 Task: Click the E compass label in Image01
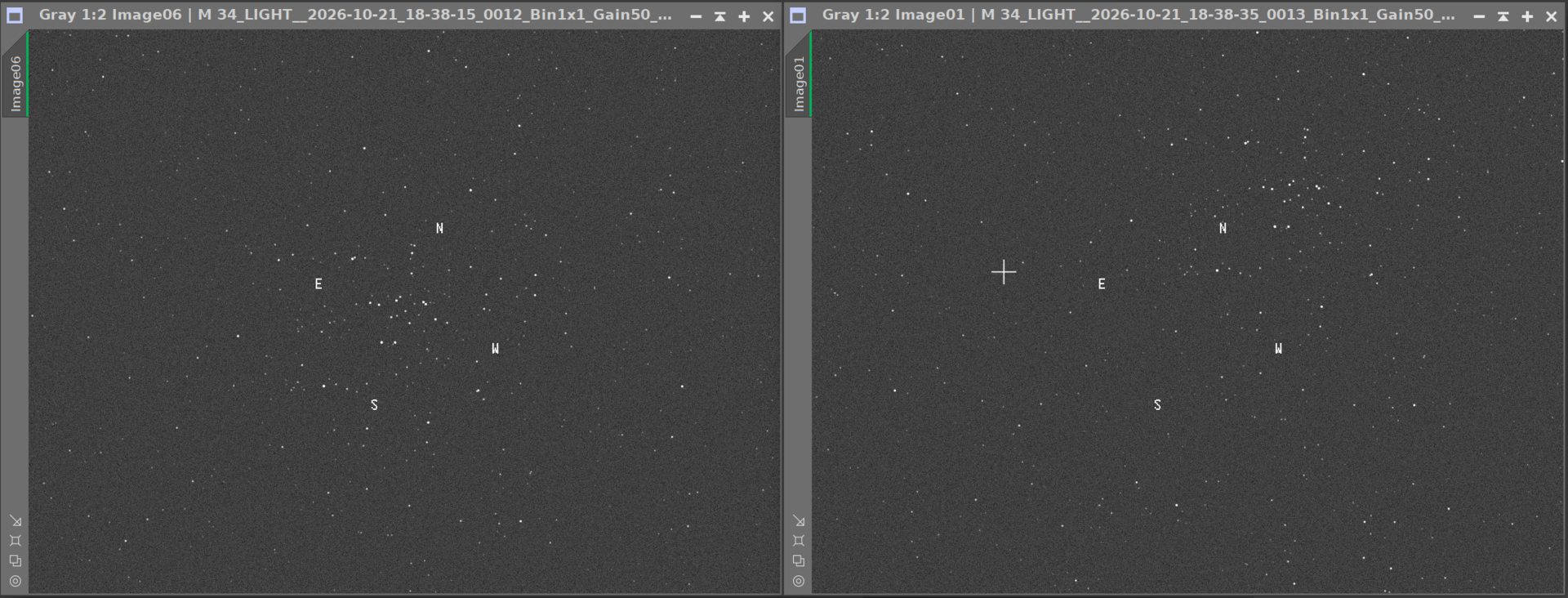pyautogui.click(x=1102, y=284)
